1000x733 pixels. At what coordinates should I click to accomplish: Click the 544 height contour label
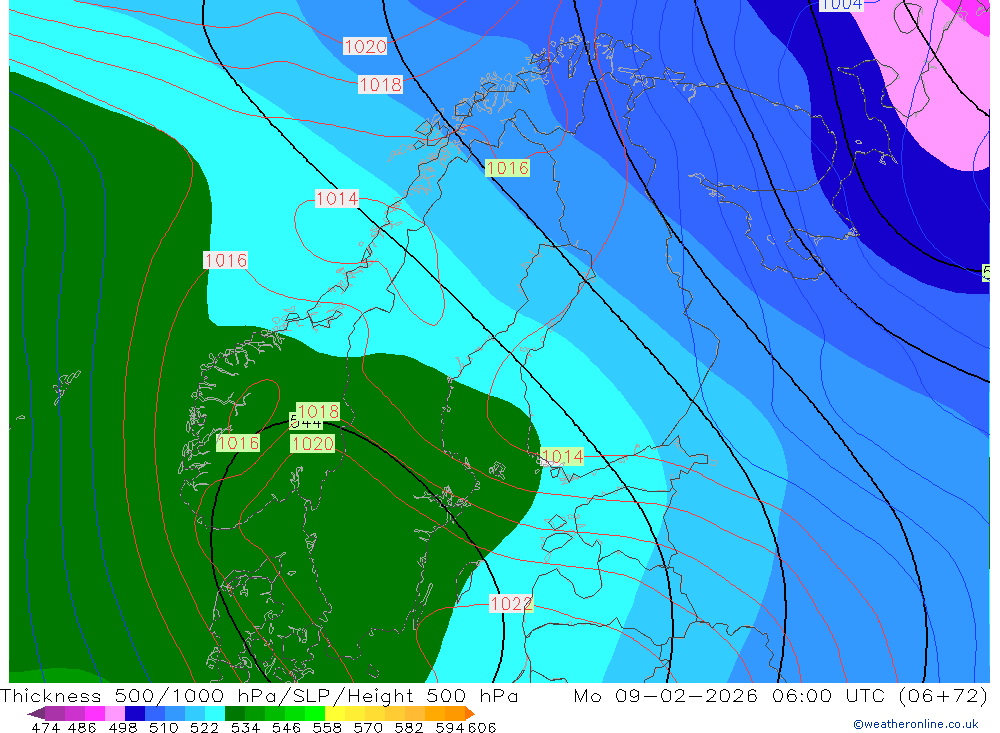click(305, 422)
